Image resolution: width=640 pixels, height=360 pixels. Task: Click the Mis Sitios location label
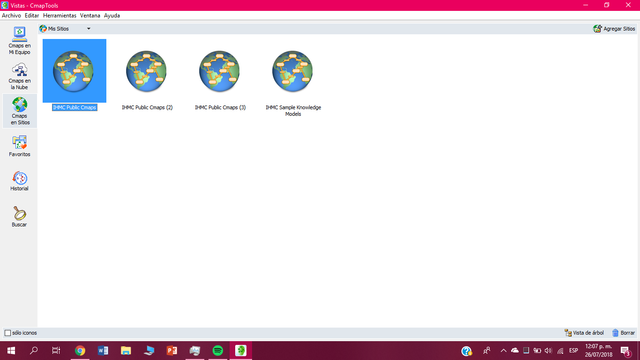coord(58,29)
